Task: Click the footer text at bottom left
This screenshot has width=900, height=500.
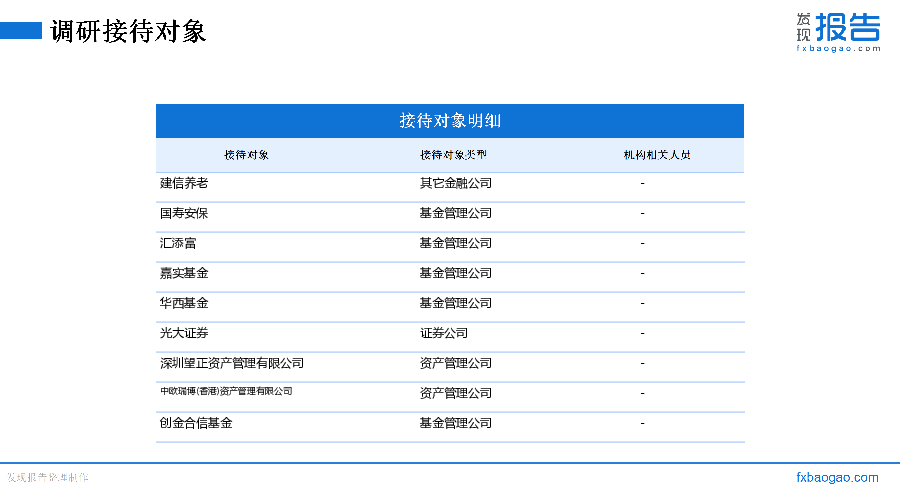Action: click(48, 478)
